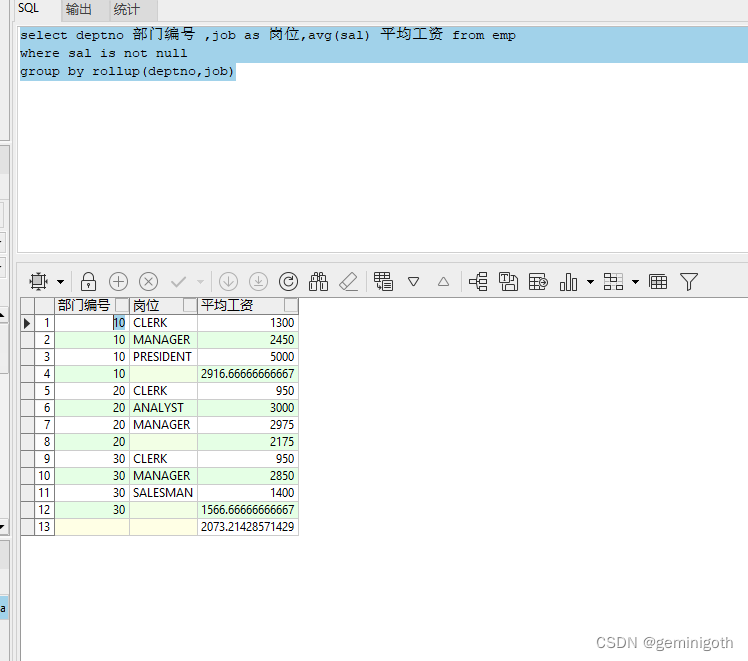Image resolution: width=748 pixels, height=661 pixels.
Task: Click the binoculars find icon
Action: click(318, 281)
